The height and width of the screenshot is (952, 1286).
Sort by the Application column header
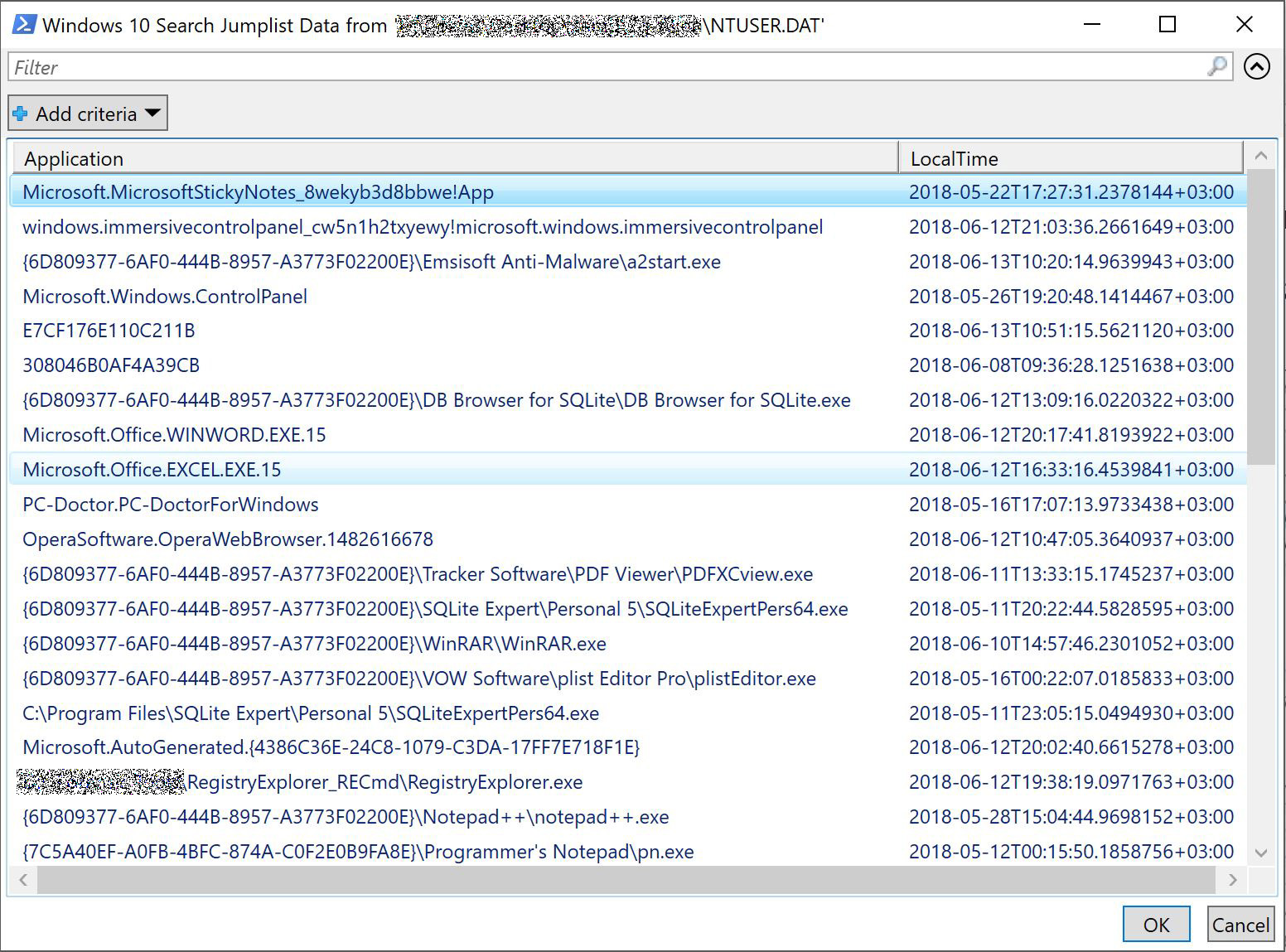(x=455, y=158)
